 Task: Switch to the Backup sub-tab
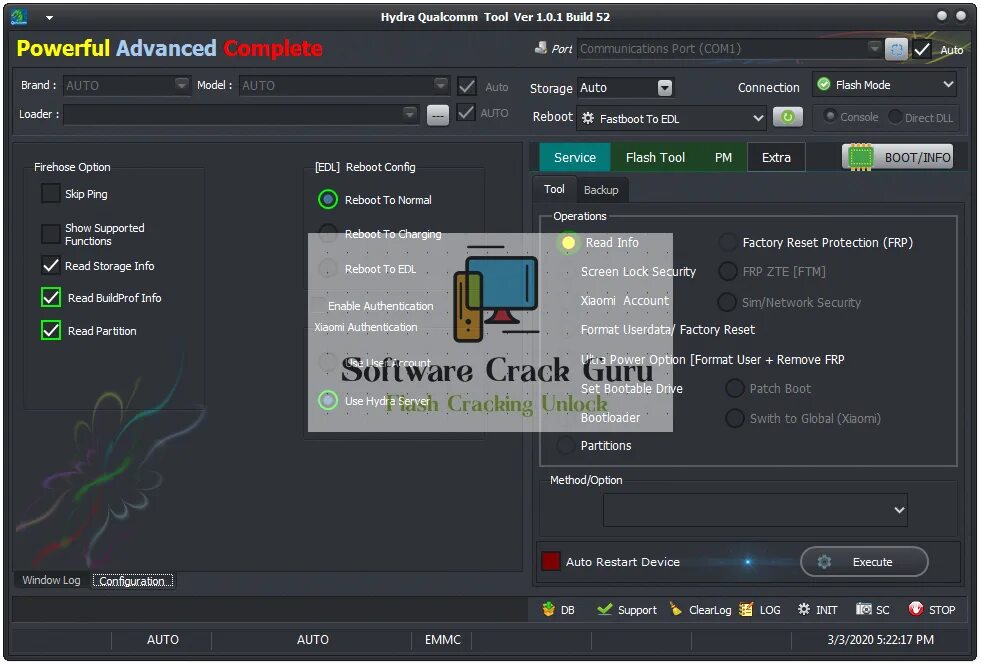tap(601, 190)
